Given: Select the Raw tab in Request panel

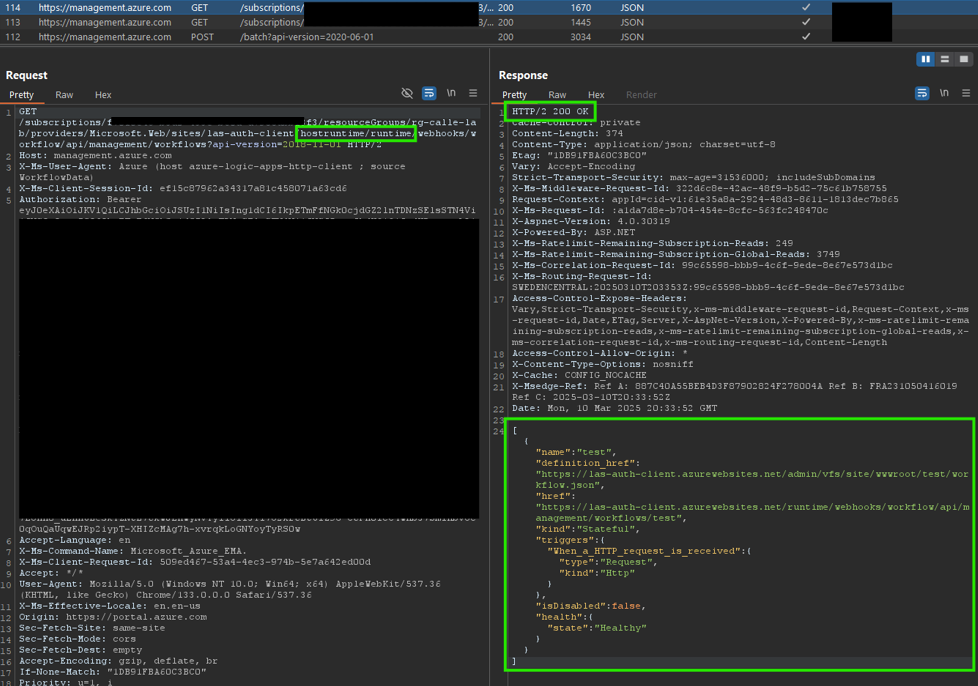Looking at the screenshot, I should coord(64,95).
